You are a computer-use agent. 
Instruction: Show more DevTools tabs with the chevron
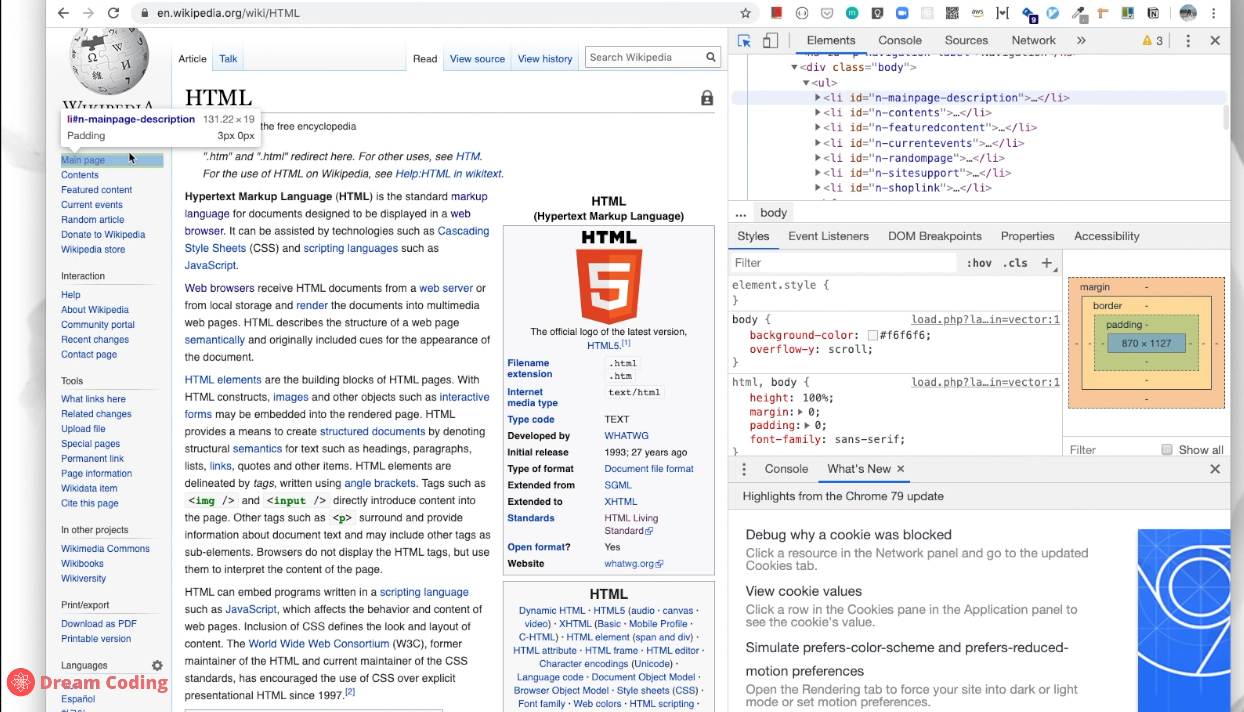pyautogui.click(x=1081, y=41)
